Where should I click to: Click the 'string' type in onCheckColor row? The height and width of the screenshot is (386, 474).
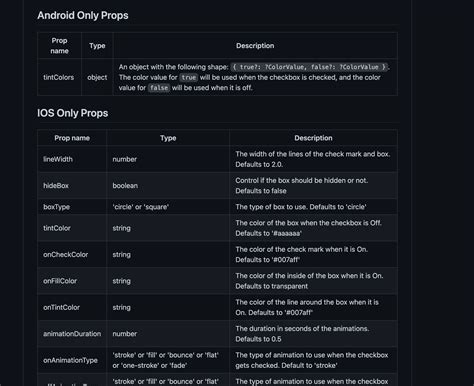121,254
